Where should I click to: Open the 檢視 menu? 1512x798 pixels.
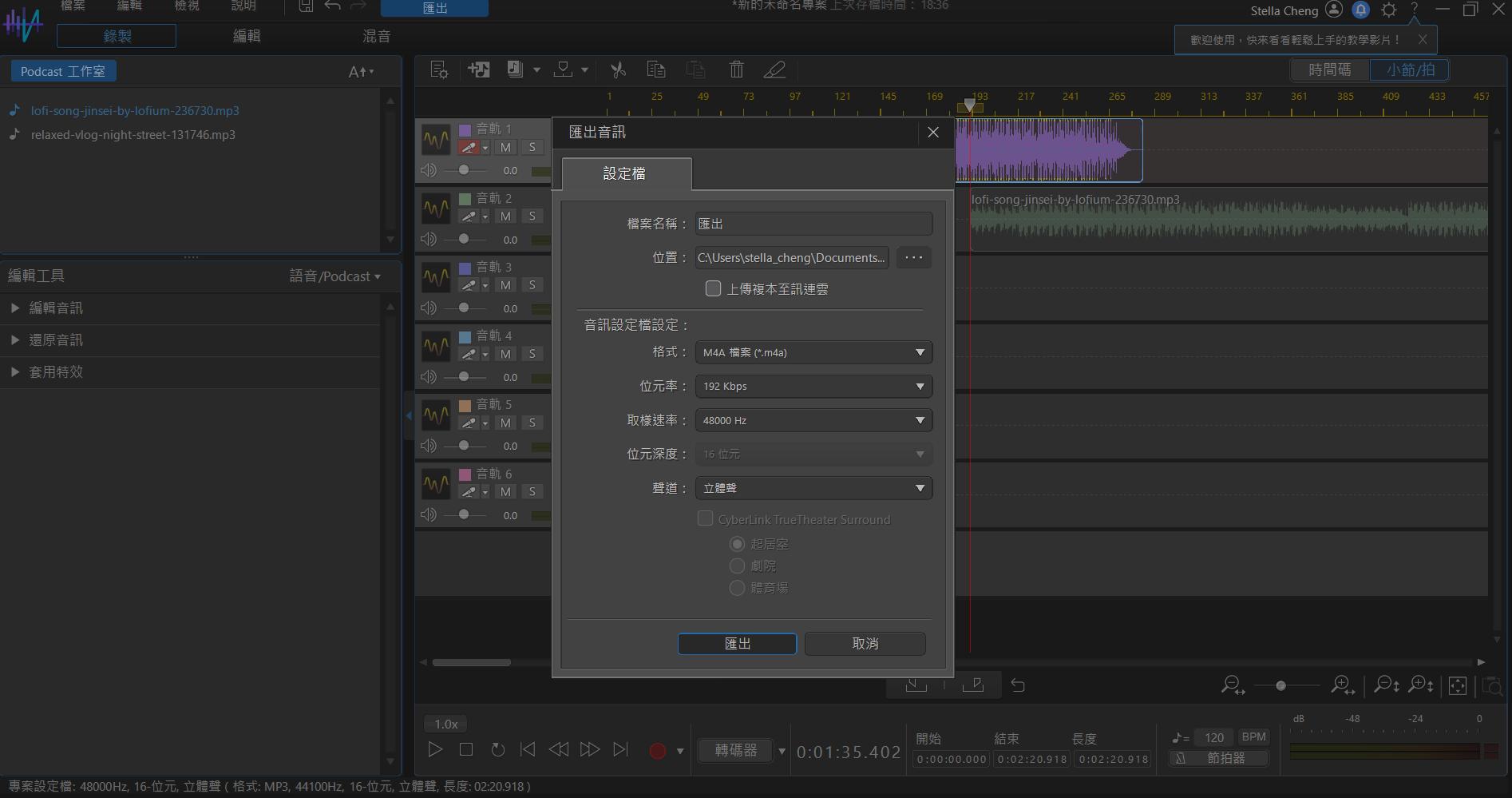186,6
